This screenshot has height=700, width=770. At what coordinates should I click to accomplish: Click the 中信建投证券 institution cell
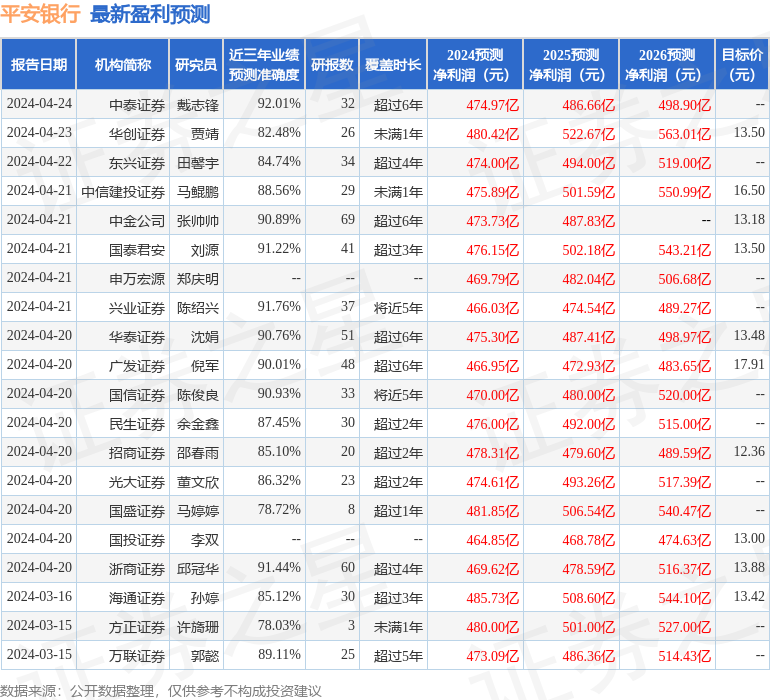coord(123,192)
